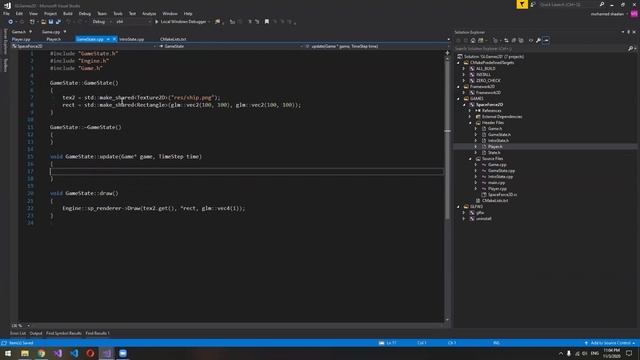640x360 pixels.
Task: Click Add to Source Control
Action: pos(610,343)
